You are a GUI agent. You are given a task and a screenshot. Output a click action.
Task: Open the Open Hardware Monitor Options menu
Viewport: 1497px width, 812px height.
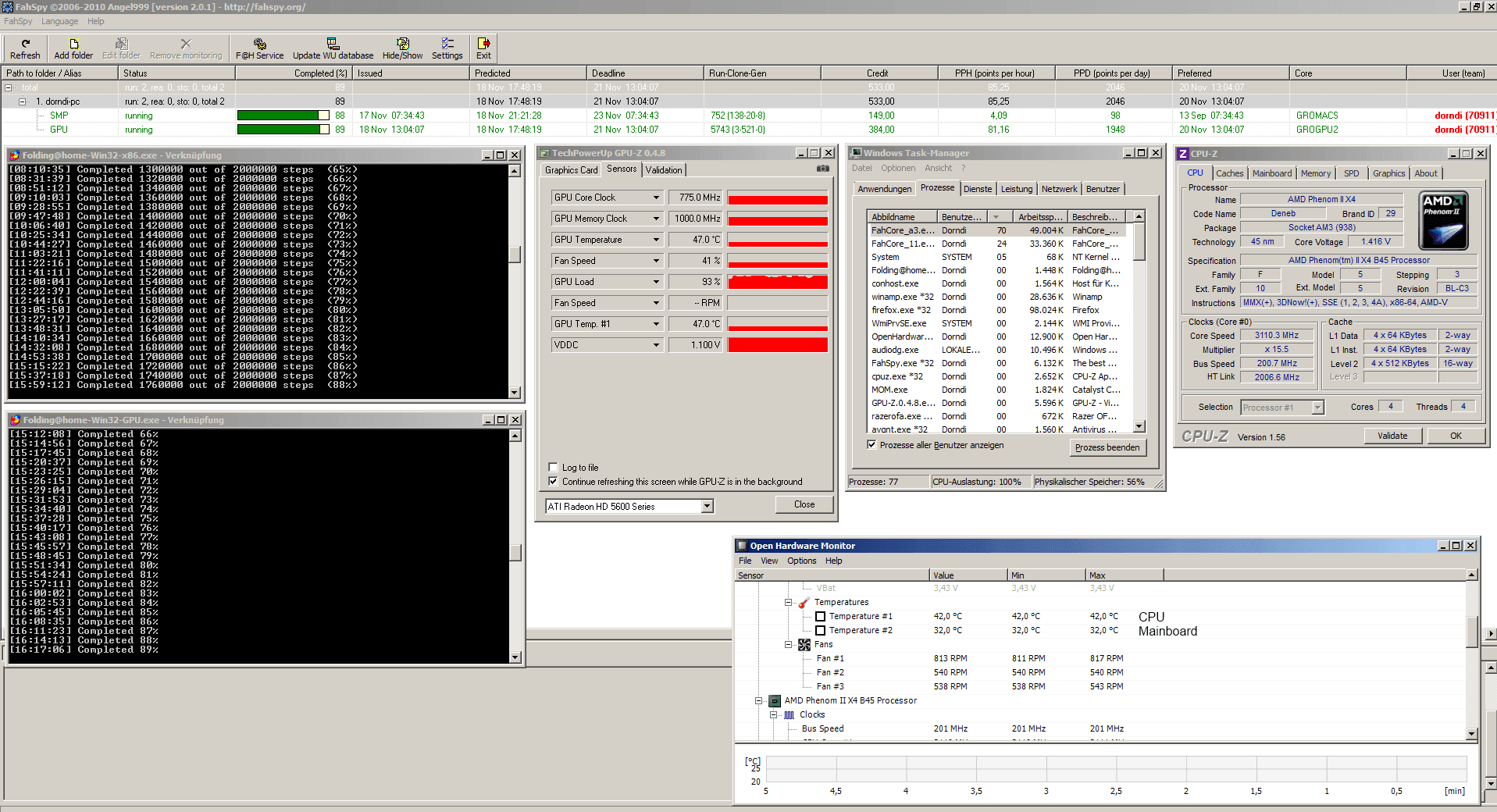point(801,561)
